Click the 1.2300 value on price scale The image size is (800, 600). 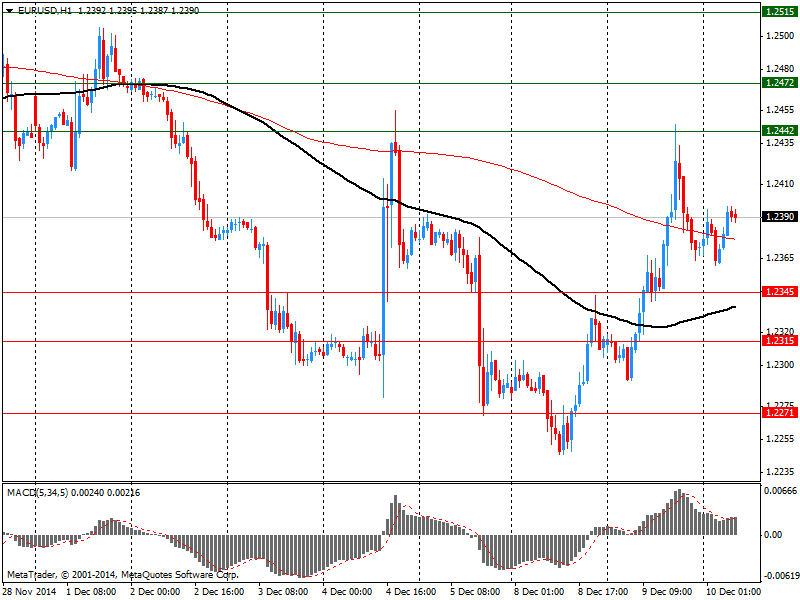click(780, 365)
